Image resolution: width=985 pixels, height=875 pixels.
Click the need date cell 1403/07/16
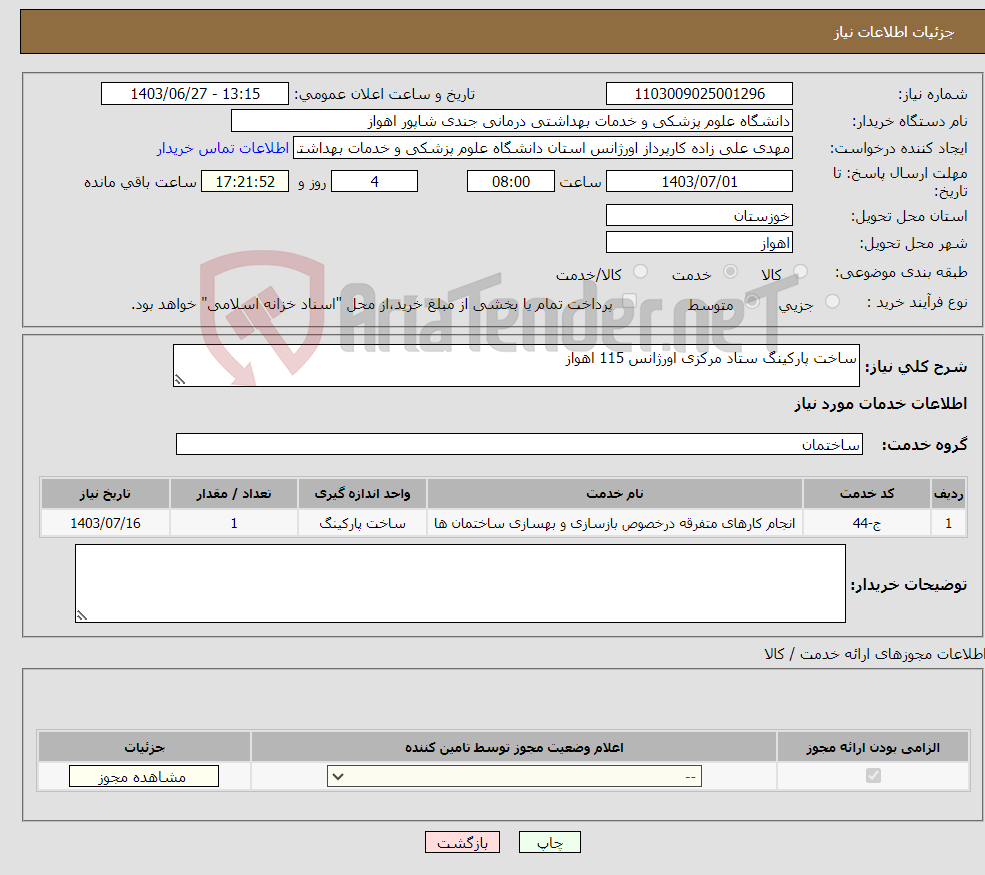pyautogui.click(x=106, y=523)
